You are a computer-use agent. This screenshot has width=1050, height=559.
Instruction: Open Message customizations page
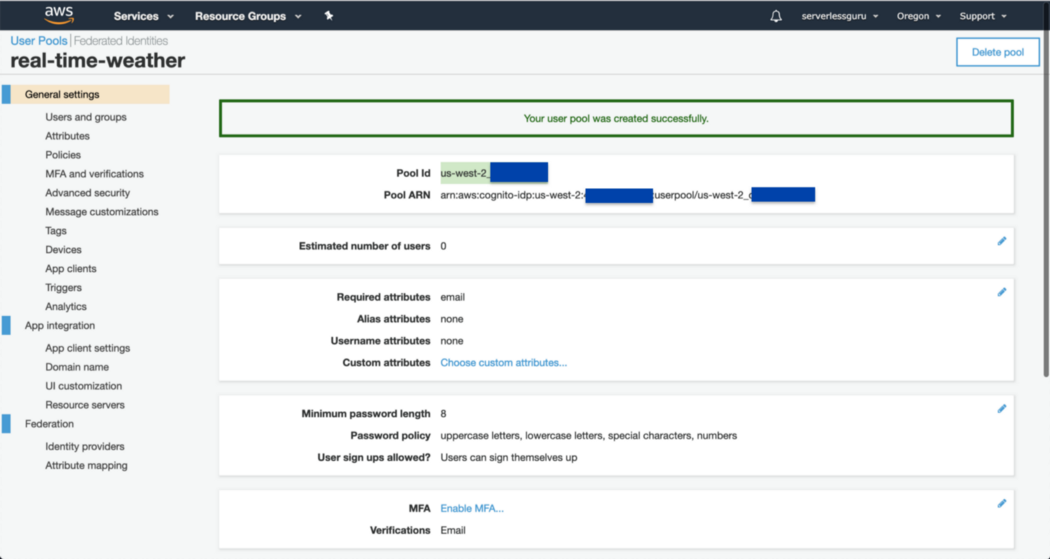102,212
